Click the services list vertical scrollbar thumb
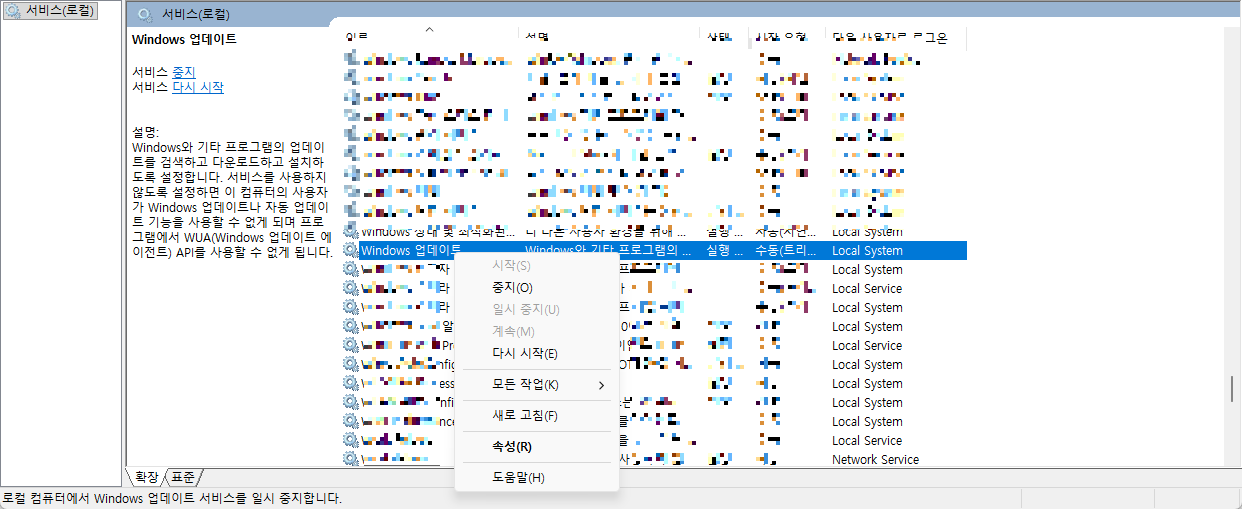 [x=1233, y=389]
